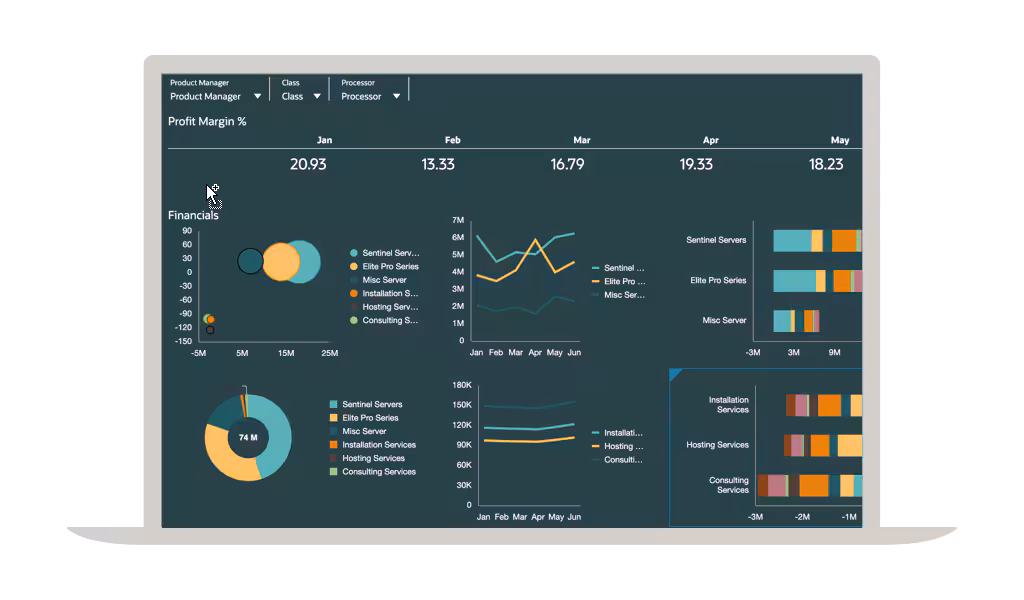Open the Processor filter dropdown
This screenshot has height=600, width=1024.
point(370,96)
